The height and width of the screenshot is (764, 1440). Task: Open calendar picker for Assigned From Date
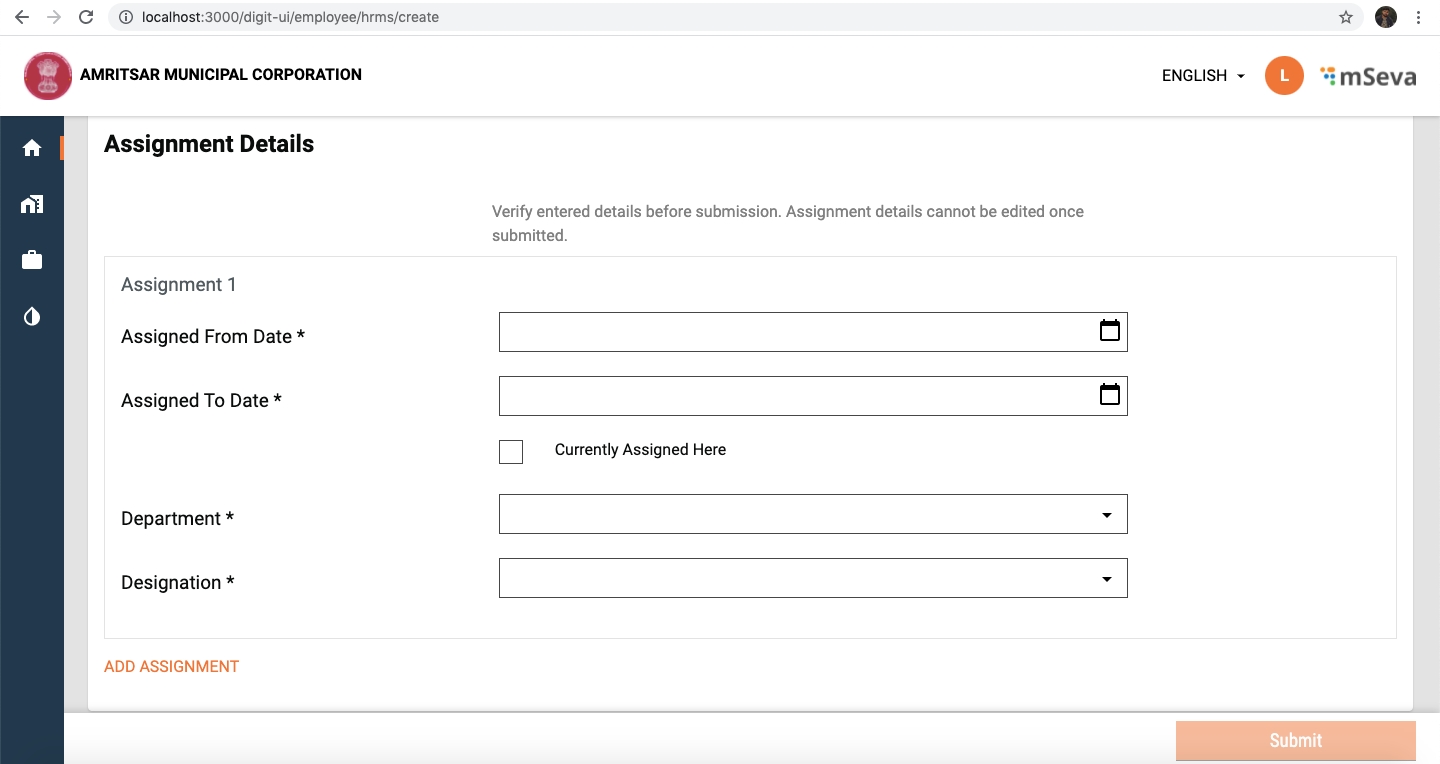coord(1109,331)
